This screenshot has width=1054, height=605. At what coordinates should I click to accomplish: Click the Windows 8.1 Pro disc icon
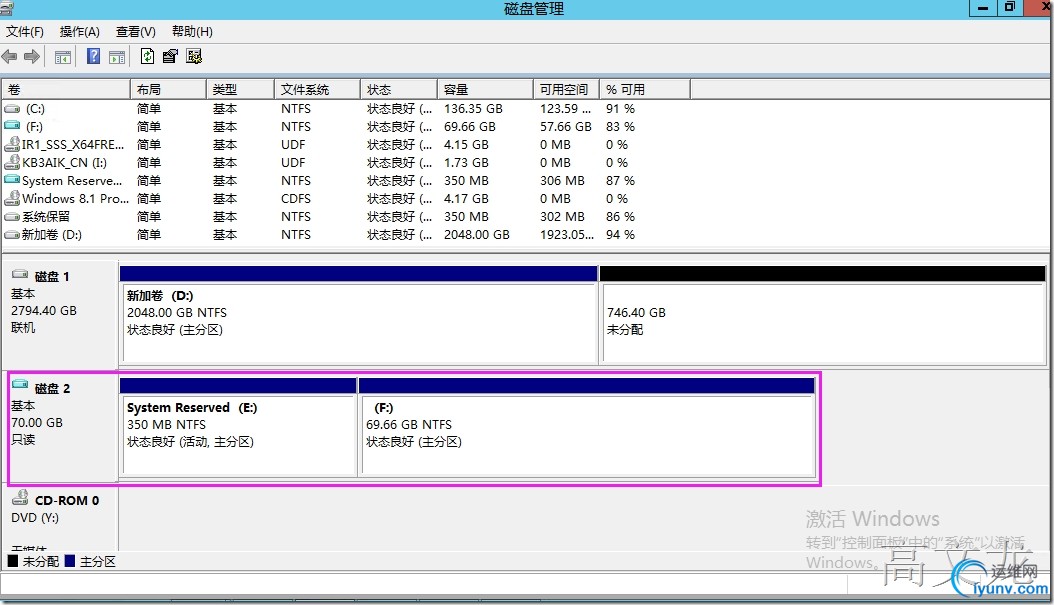click(12, 198)
